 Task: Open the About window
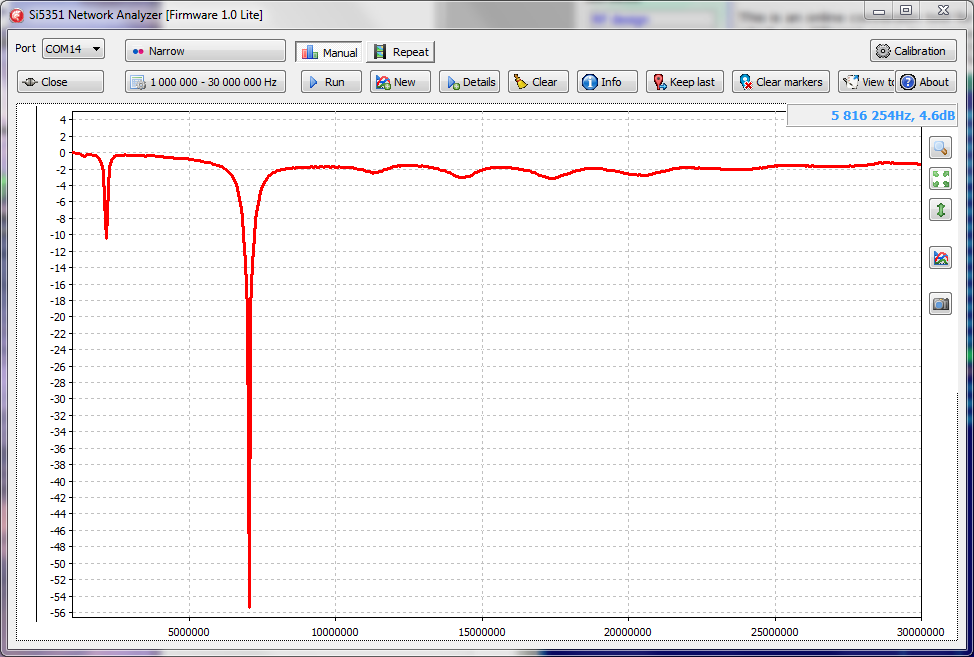tap(926, 82)
